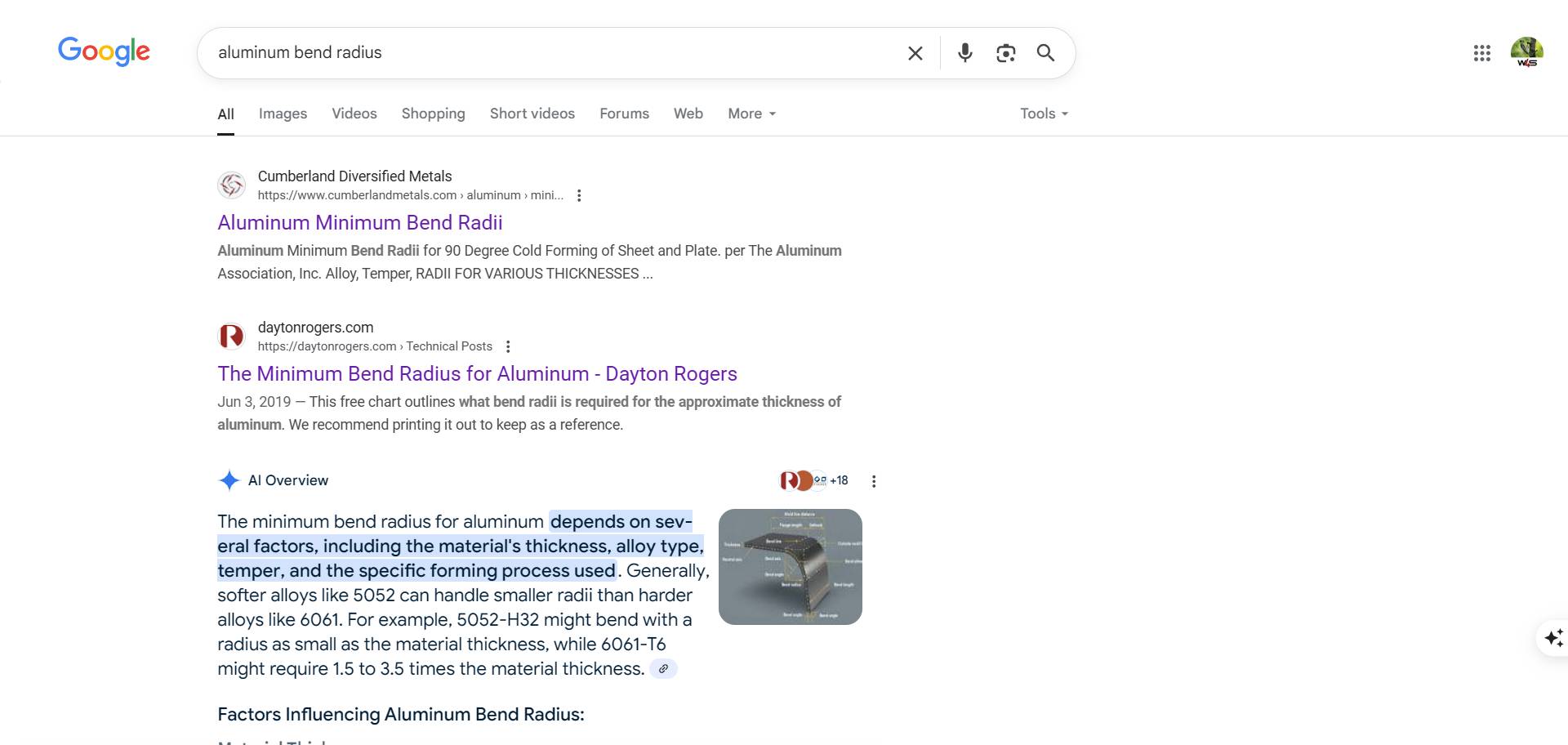This screenshot has width=1568, height=745.
Task: Open AI Overview more options menu
Action: click(x=874, y=481)
